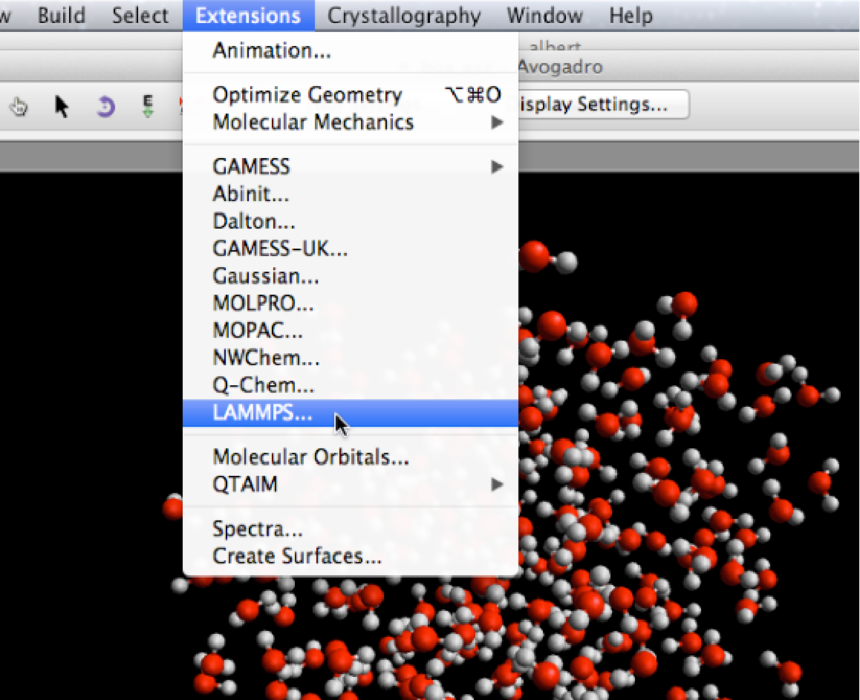Launch the Create Surfaces dialog
This screenshot has width=860, height=700.
[x=297, y=556]
